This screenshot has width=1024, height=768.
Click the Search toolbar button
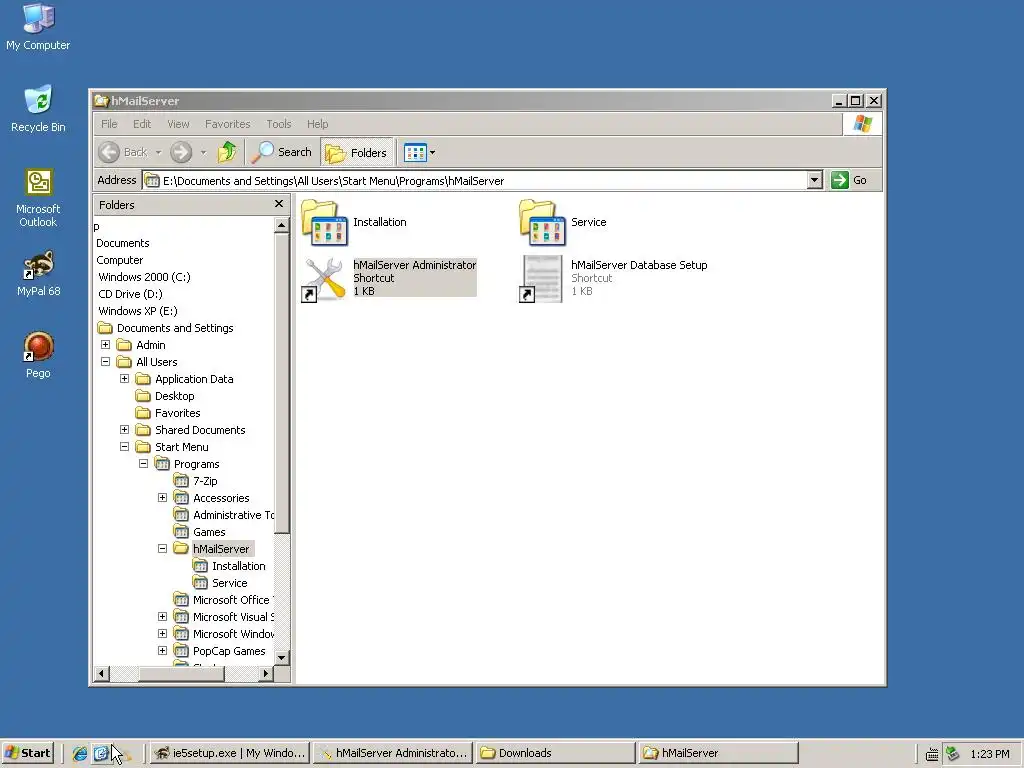tap(282, 152)
